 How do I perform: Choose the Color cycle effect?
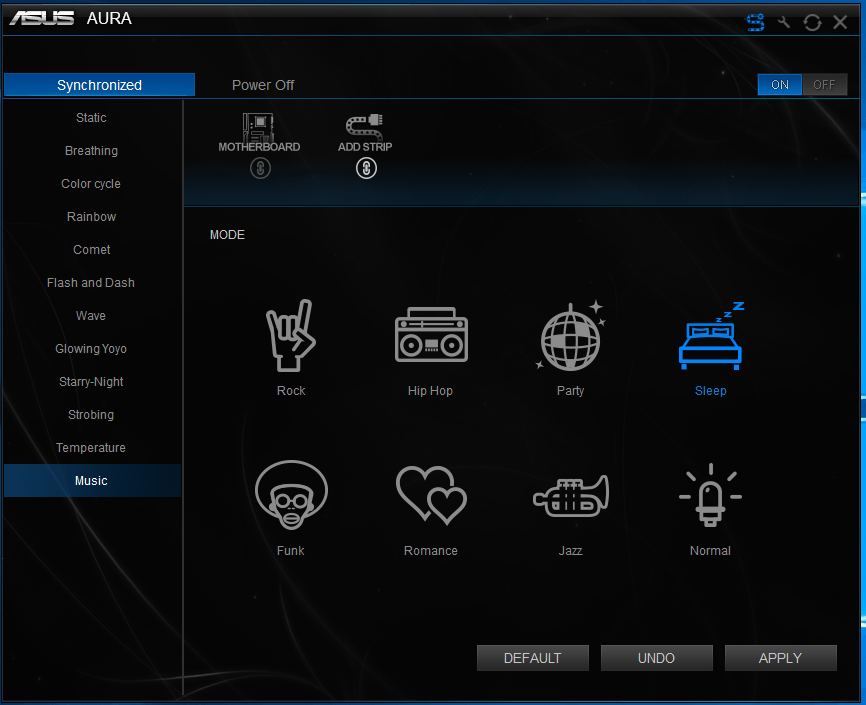click(92, 184)
